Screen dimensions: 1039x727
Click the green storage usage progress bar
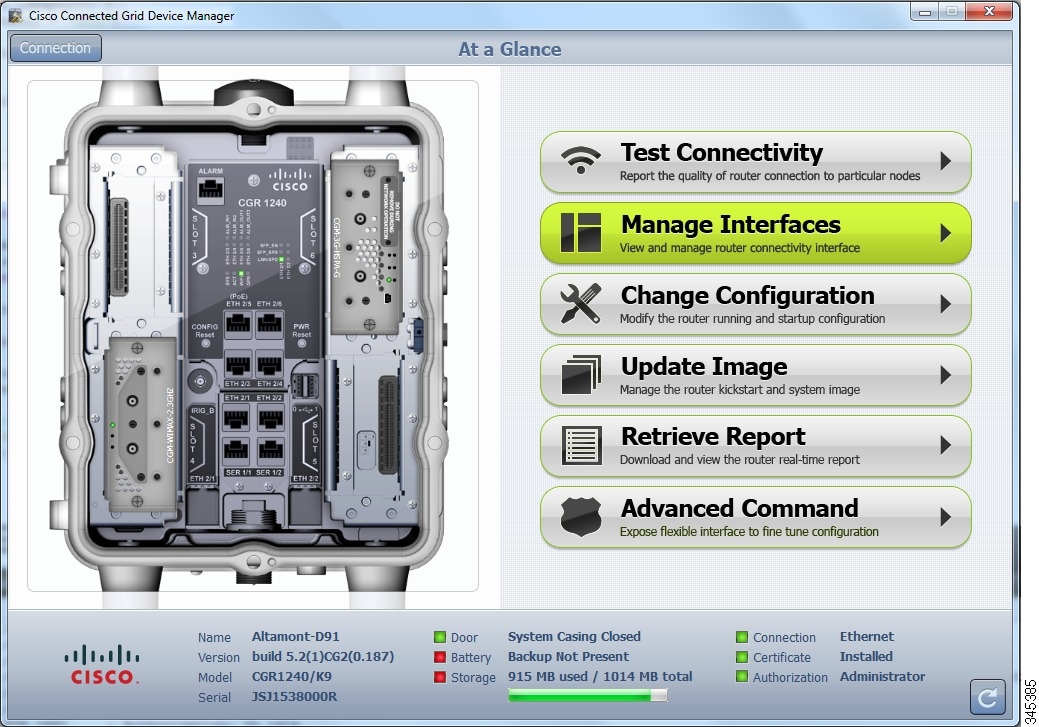(x=587, y=695)
